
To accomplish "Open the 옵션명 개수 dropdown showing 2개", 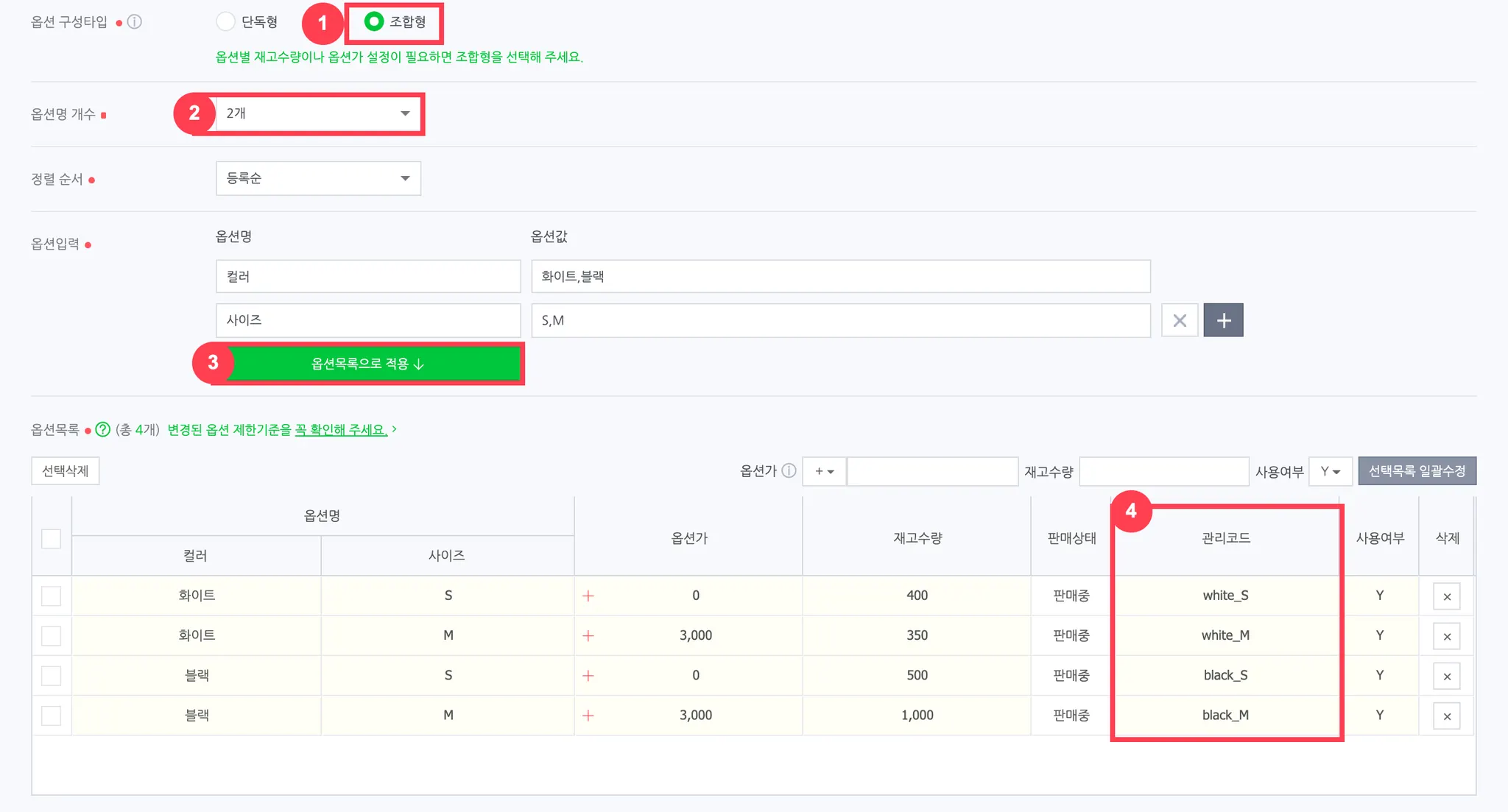I will click(x=318, y=113).
